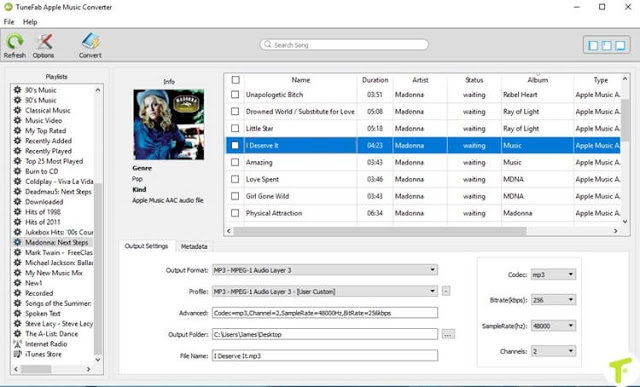Expand the Output Format dropdown
The width and height of the screenshot is (640, 387).
tap(325, 270)
